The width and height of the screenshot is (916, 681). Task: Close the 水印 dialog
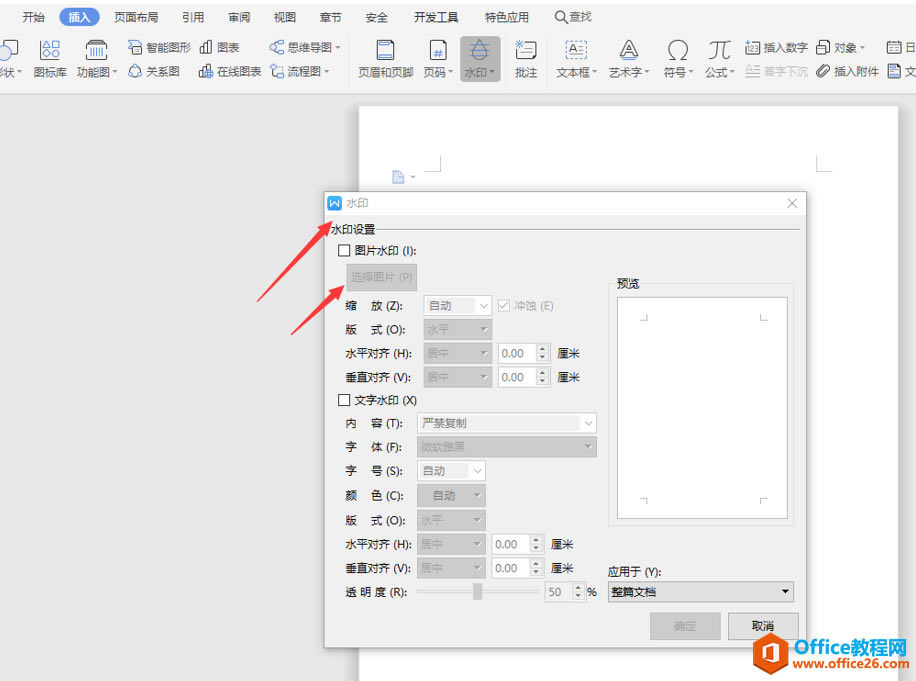coord(792,203)
